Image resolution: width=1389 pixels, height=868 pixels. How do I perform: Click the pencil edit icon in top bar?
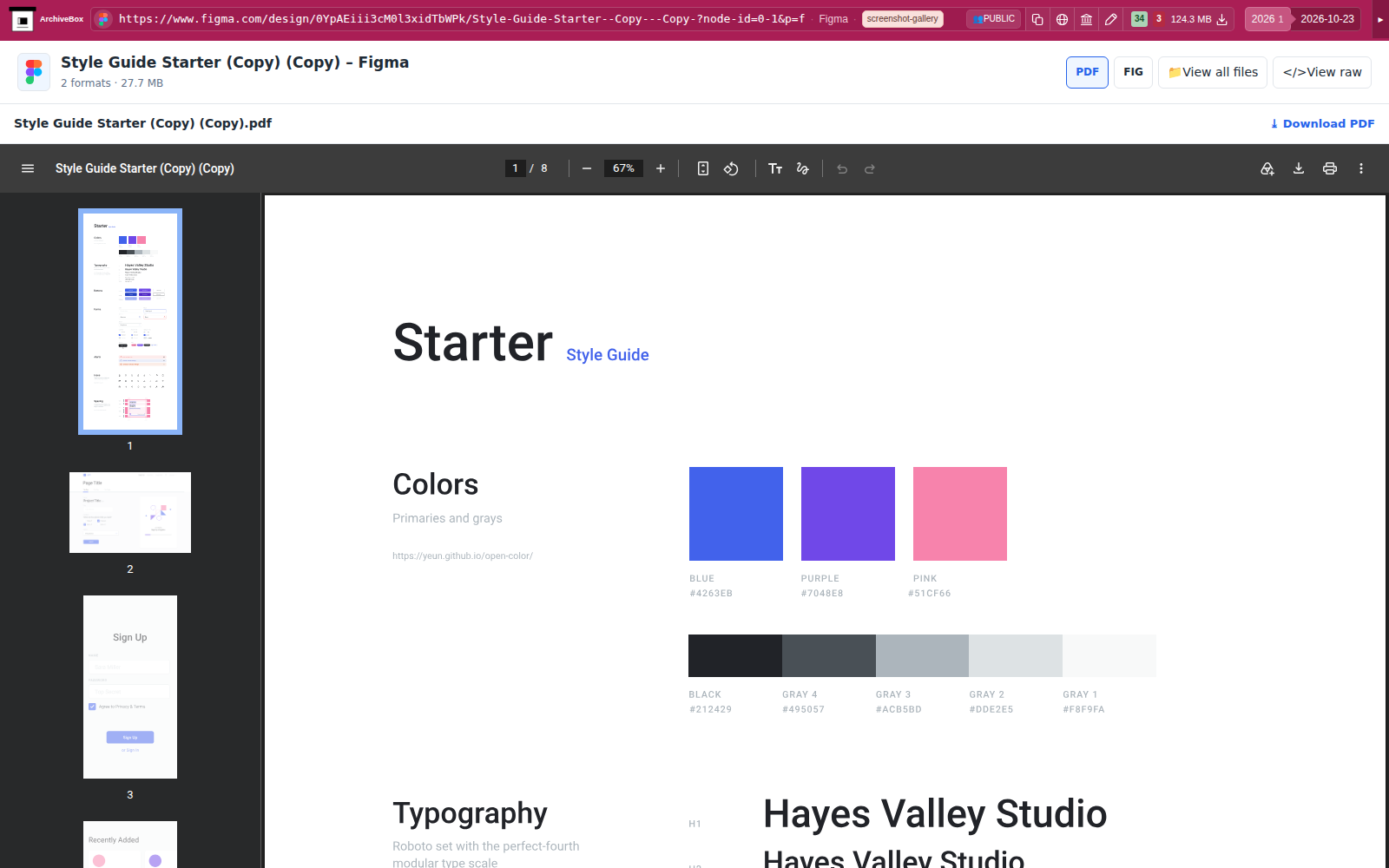(x=1110, y=19)
